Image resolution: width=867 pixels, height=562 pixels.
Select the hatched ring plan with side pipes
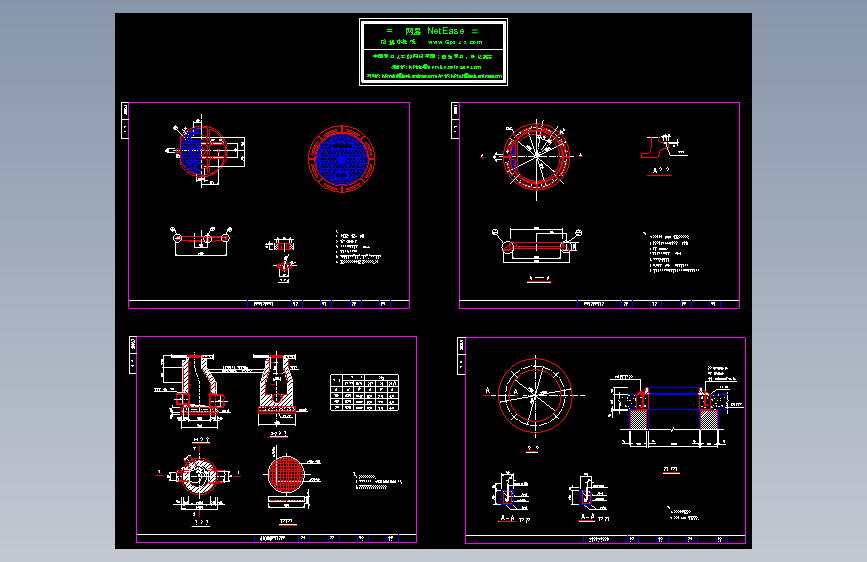pos(199,478)
